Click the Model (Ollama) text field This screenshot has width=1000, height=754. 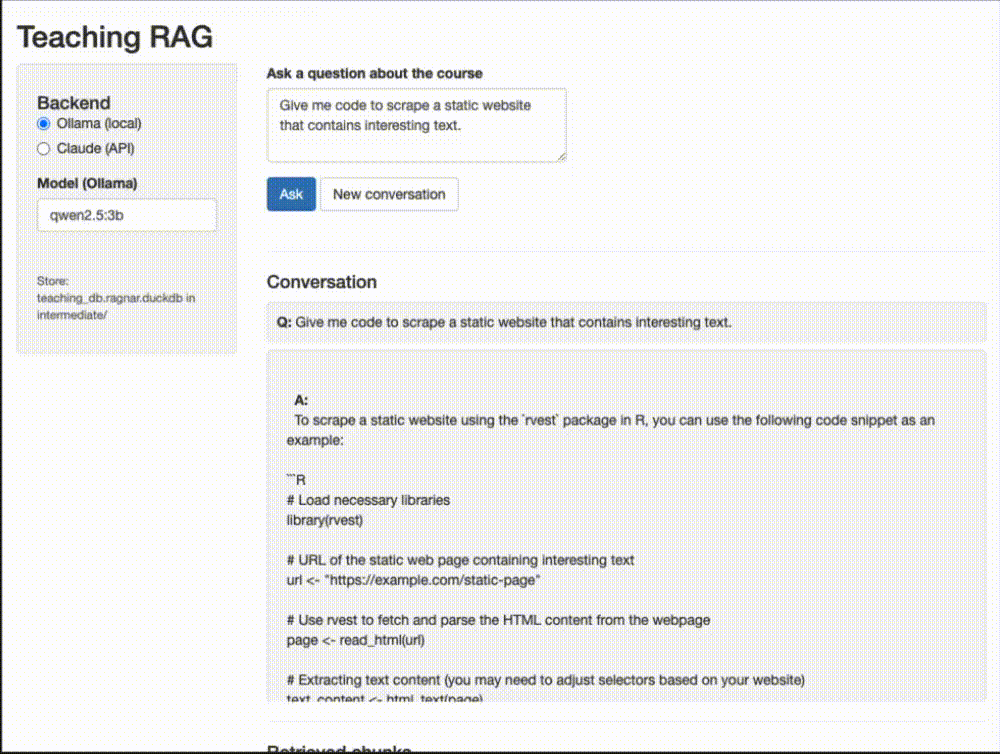(127, 215)
